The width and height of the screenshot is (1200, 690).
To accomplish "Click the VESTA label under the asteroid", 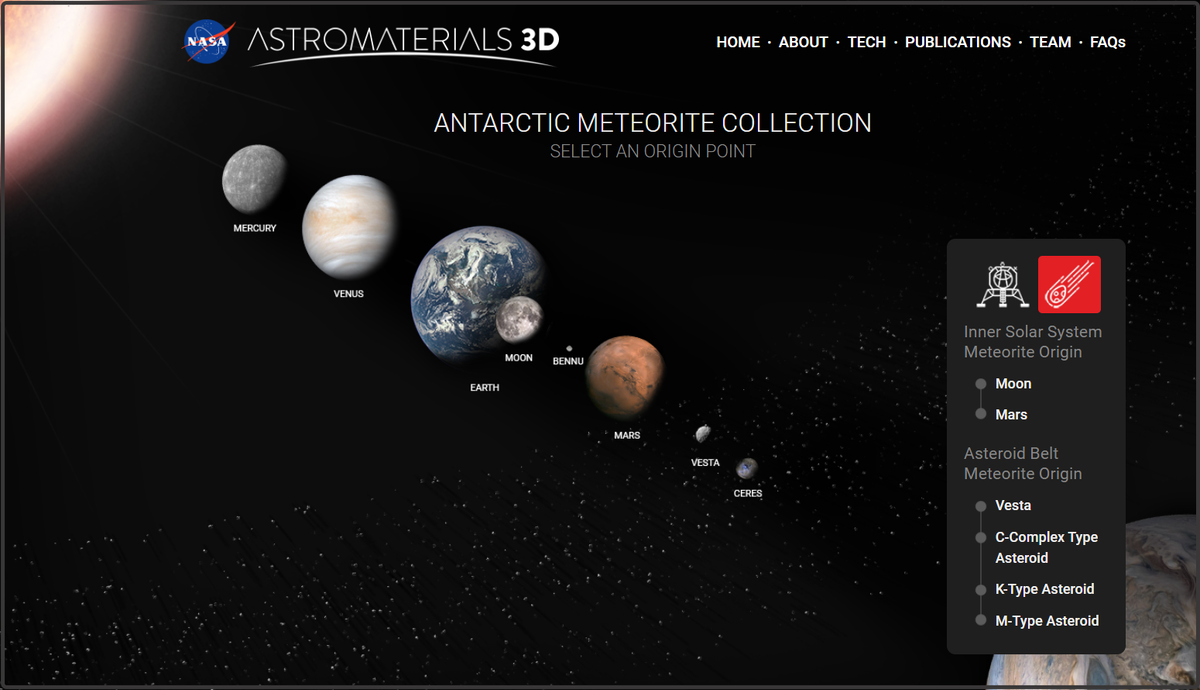I will pos(705,463).
